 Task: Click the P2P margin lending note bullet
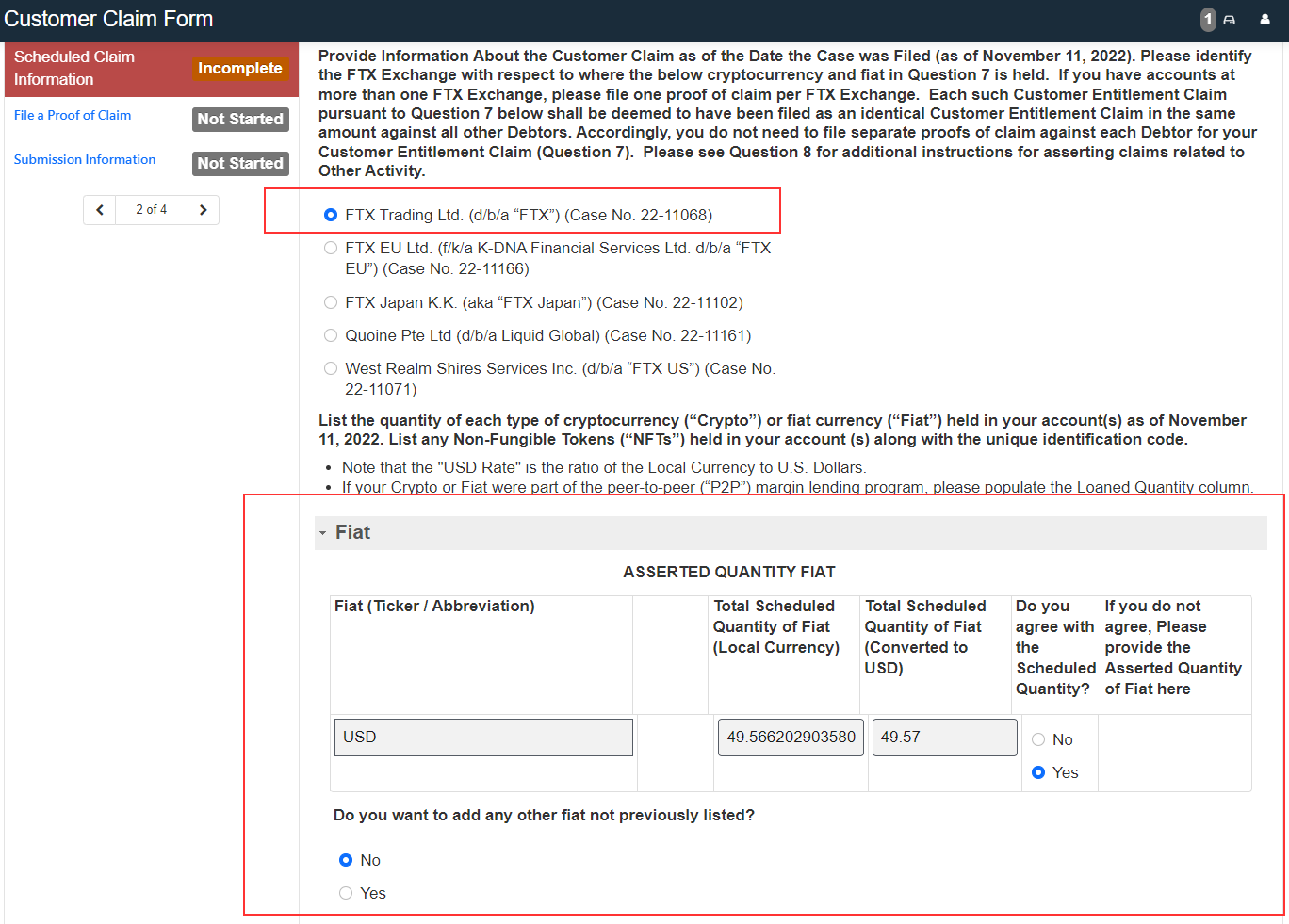pyautogui.click(x=797, y=487)
